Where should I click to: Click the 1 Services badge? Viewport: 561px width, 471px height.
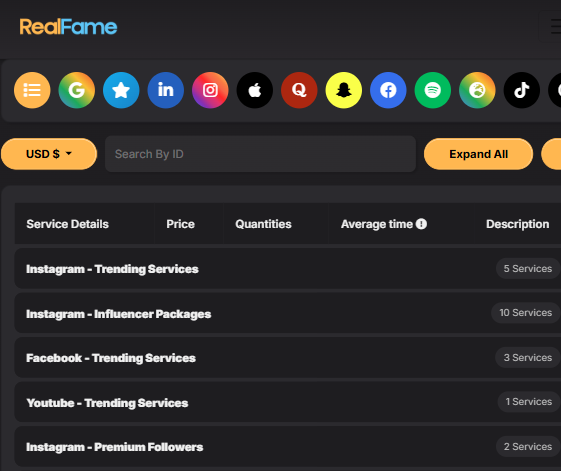pyautogui.click(x=529, y=402)
